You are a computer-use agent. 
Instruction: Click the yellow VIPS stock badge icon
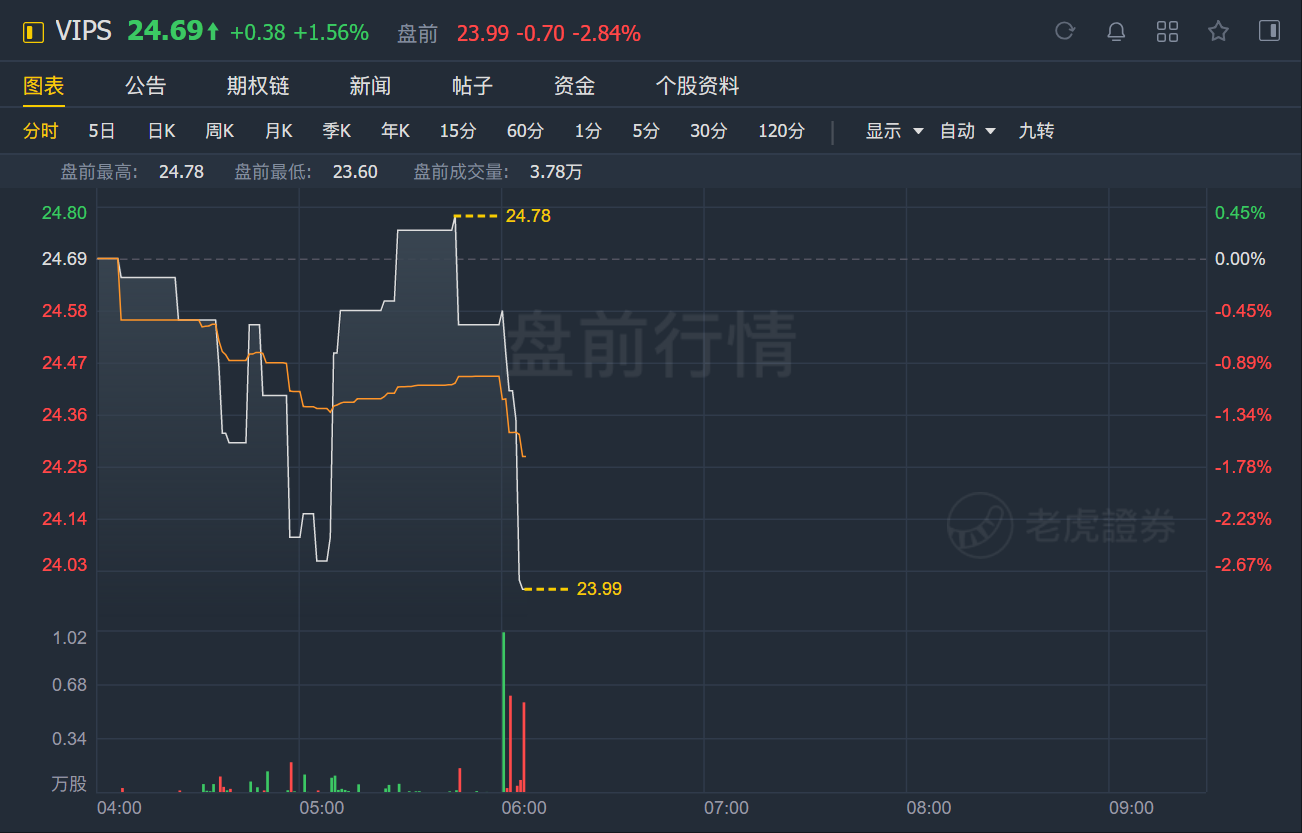[x=33, y=33]
